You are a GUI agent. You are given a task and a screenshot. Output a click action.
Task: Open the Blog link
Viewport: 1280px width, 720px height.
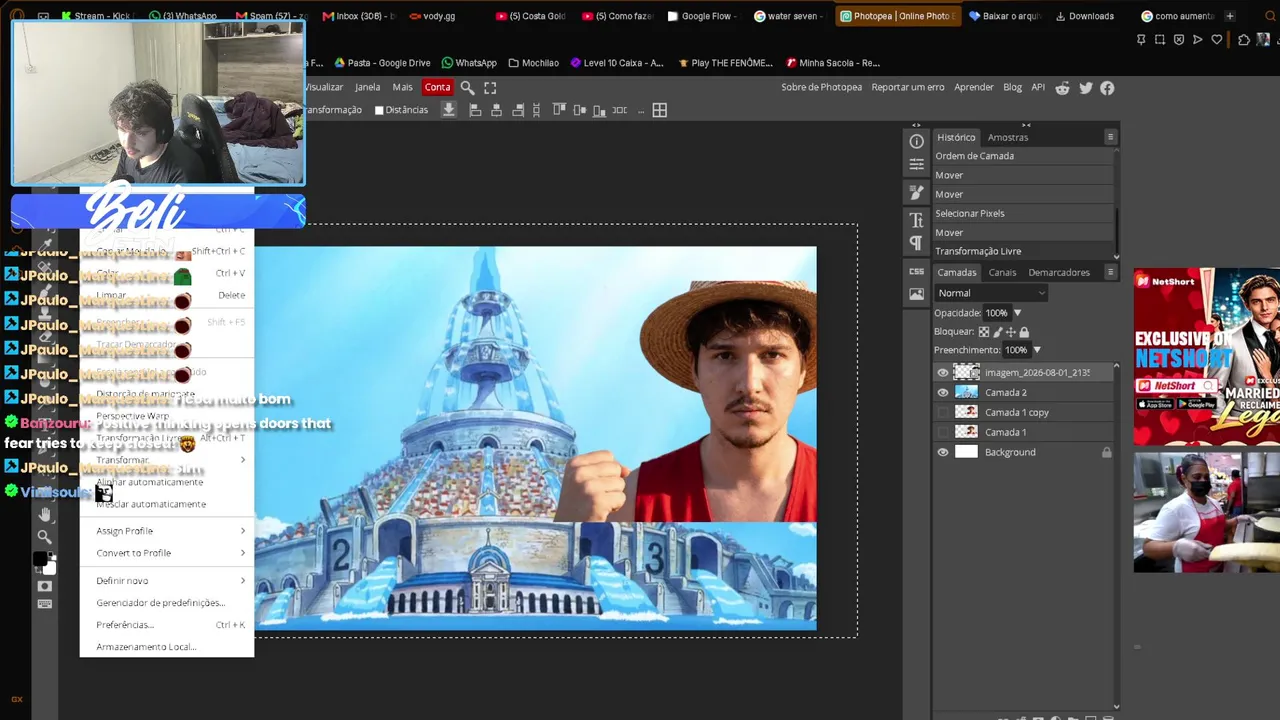point(1012,87)
